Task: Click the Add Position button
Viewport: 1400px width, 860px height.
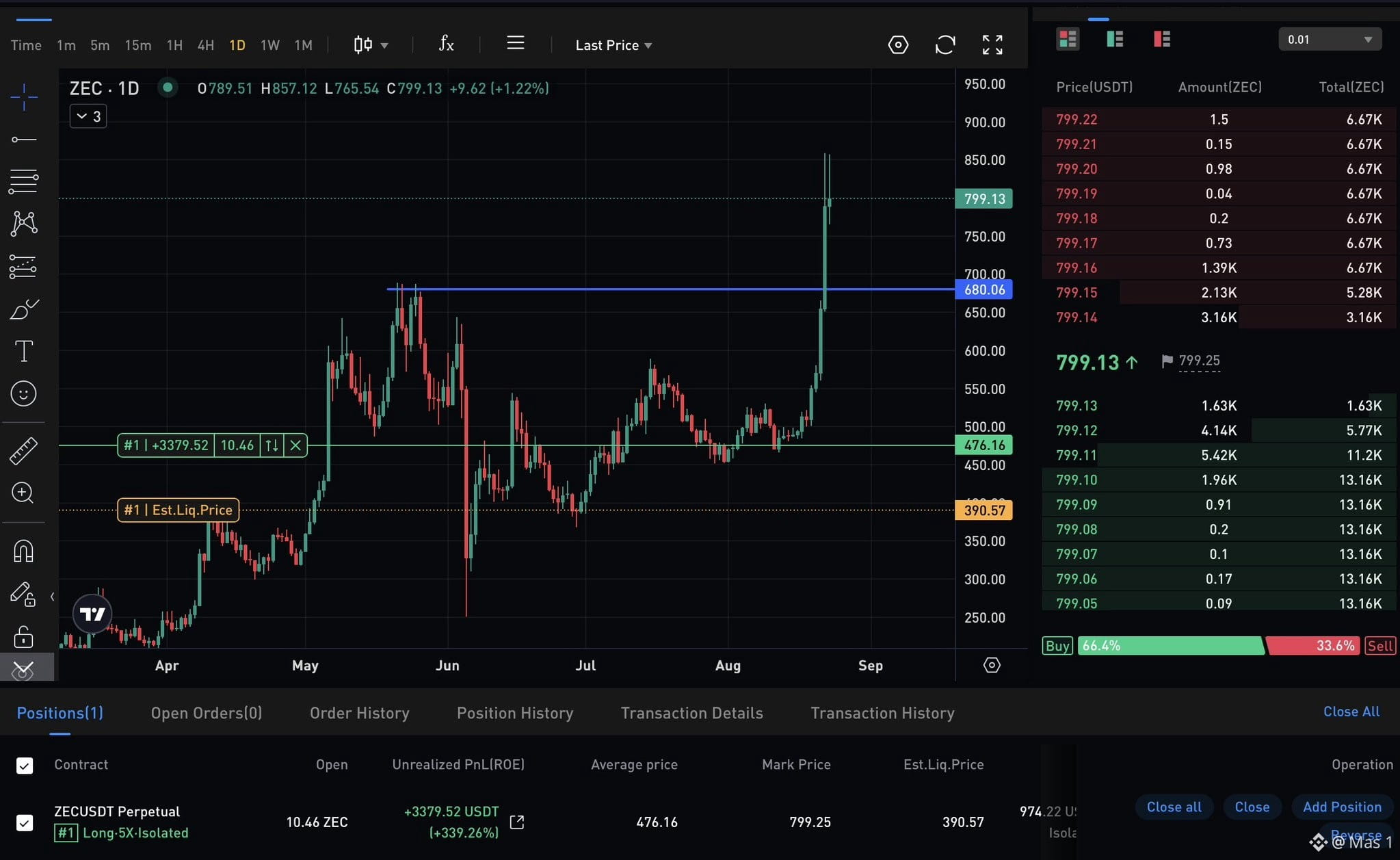Action: point(1341,807)
